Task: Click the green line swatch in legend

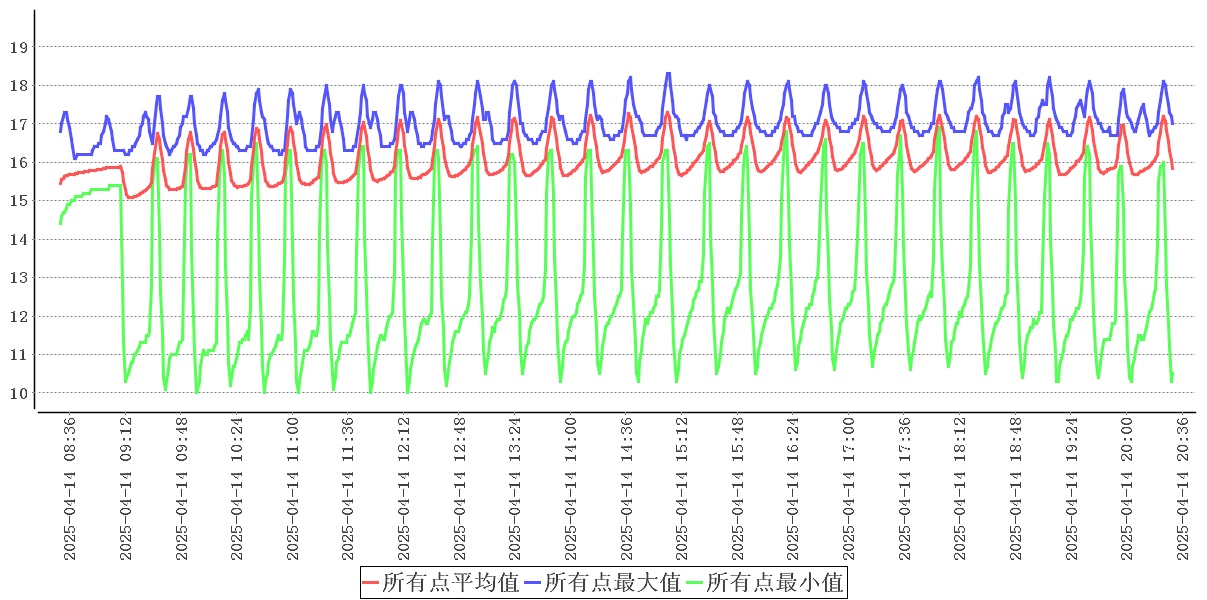Action: point(695,582)
